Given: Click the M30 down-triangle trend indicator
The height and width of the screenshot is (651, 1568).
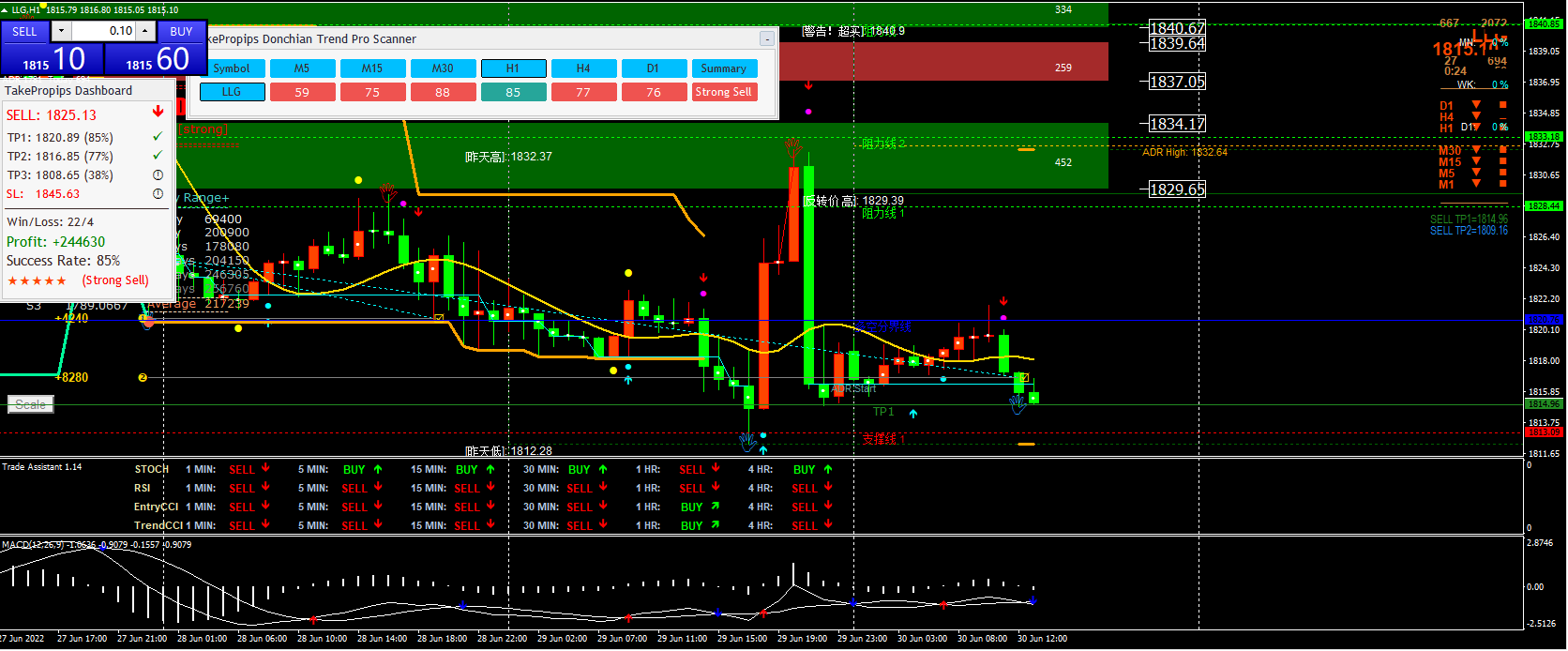Looking at the screenshot, I should 1476,150.
